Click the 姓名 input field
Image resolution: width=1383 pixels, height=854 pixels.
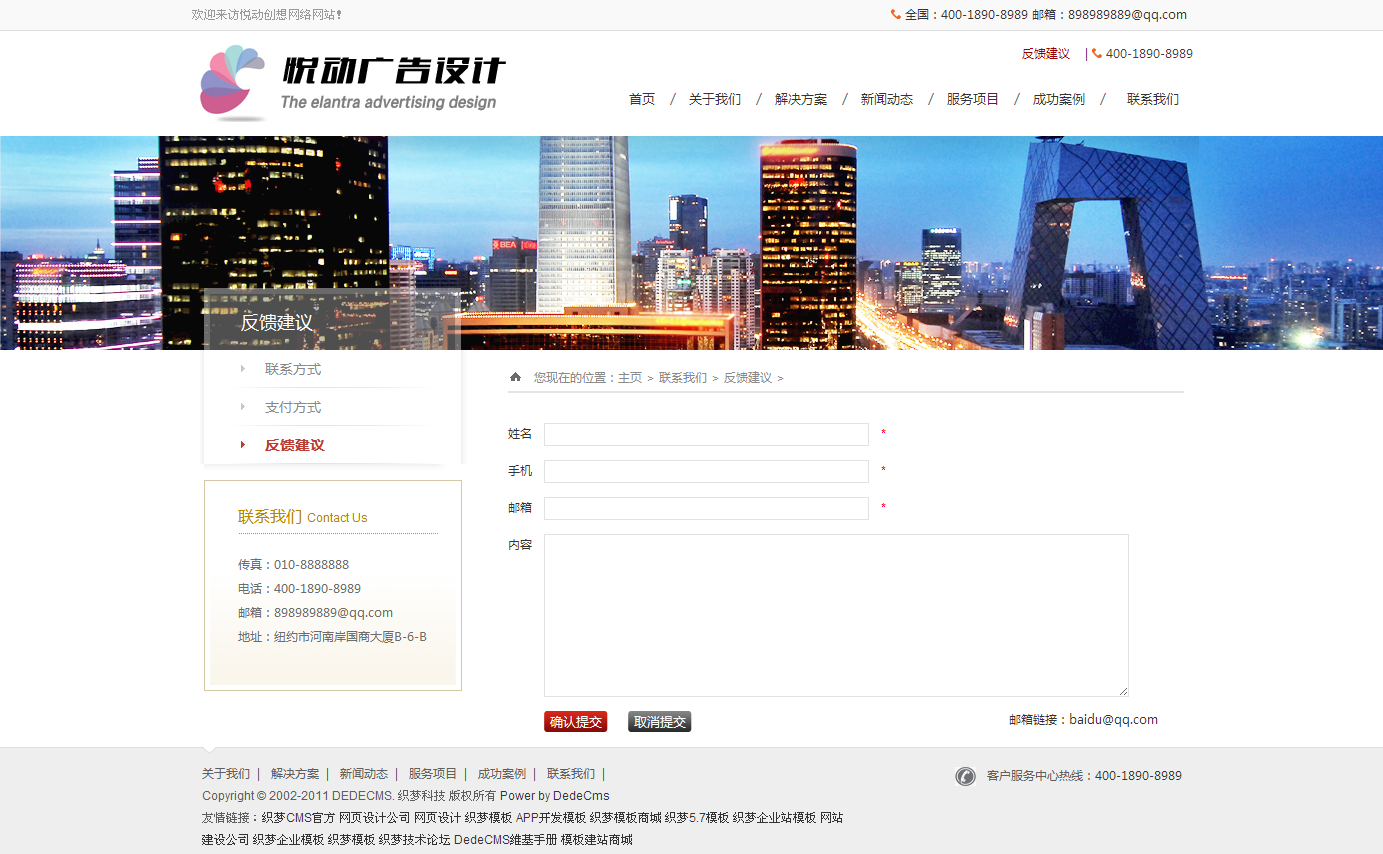[x=706, y=434]
